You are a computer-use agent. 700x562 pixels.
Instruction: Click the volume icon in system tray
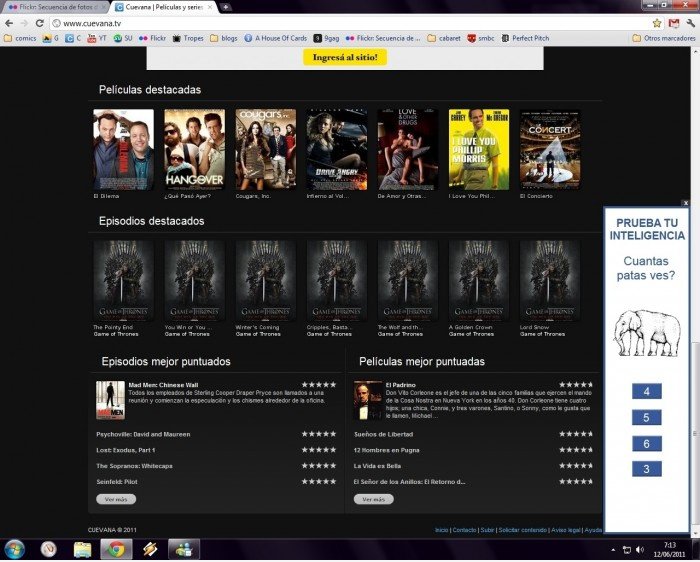[639, 550]
